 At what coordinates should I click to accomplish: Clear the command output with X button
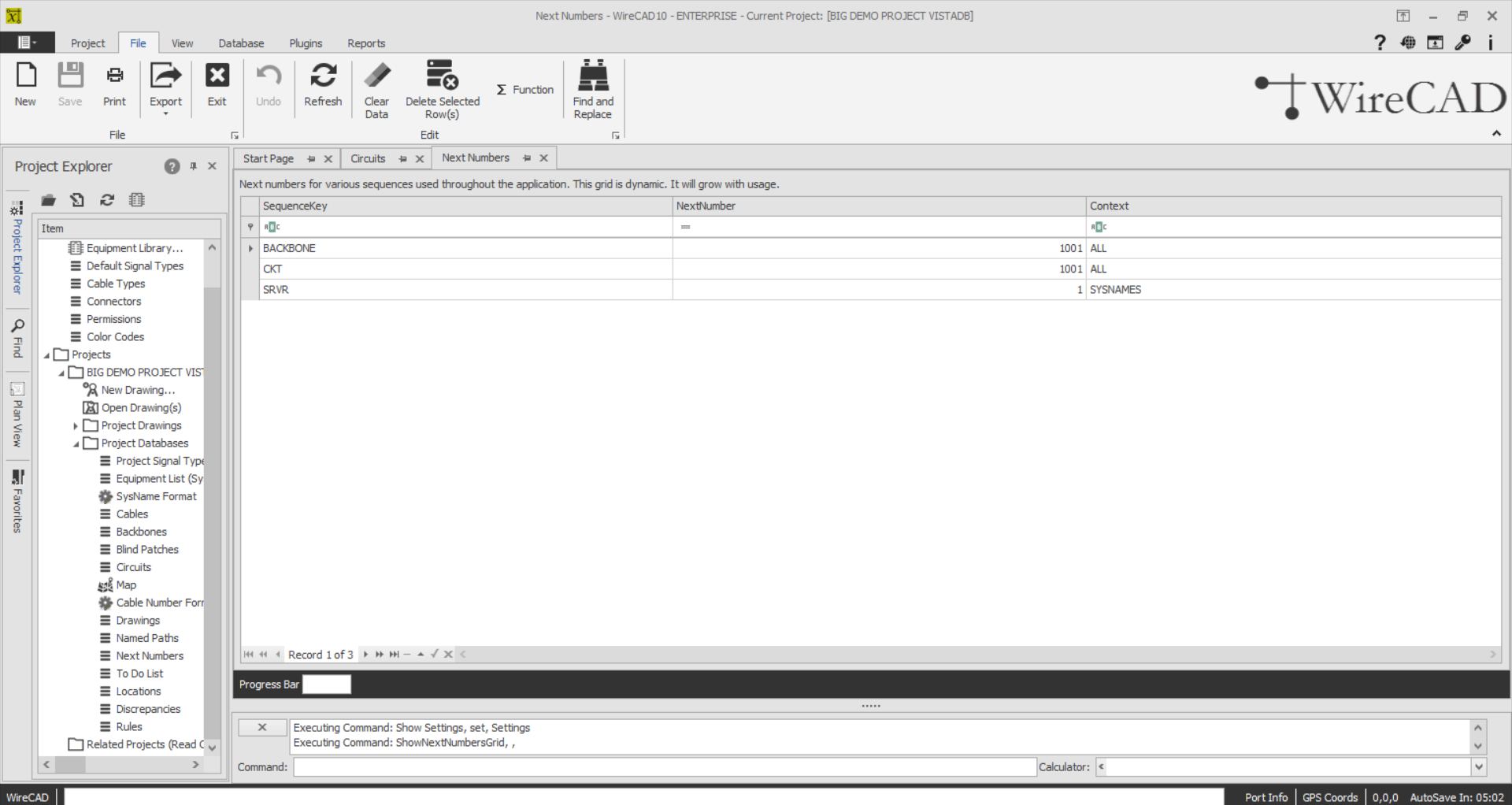[x=262, y=728]
